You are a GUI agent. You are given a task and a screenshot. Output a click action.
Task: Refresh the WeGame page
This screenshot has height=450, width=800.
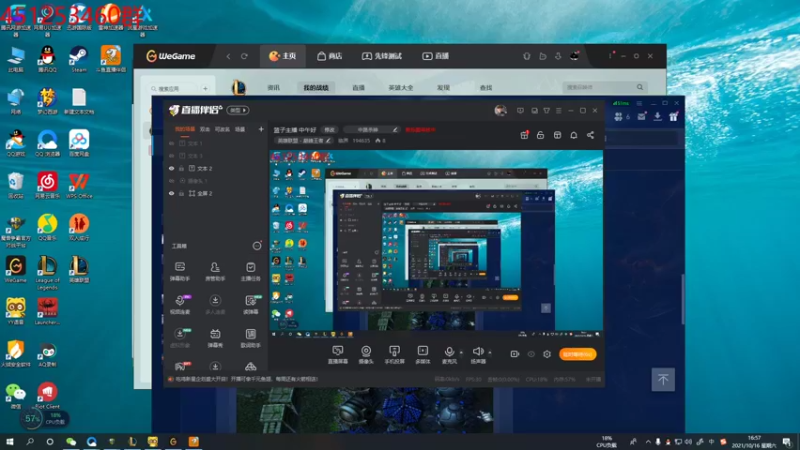pos(244,56)
